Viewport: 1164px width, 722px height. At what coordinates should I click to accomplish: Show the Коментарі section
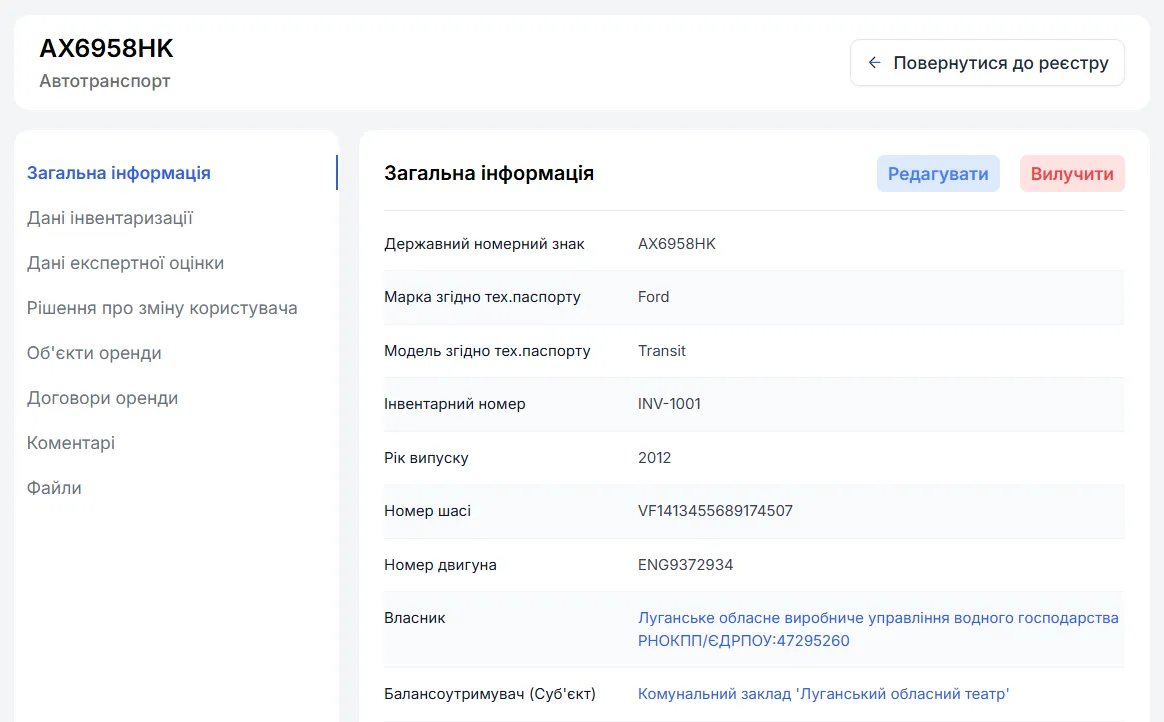pos(71,443)
